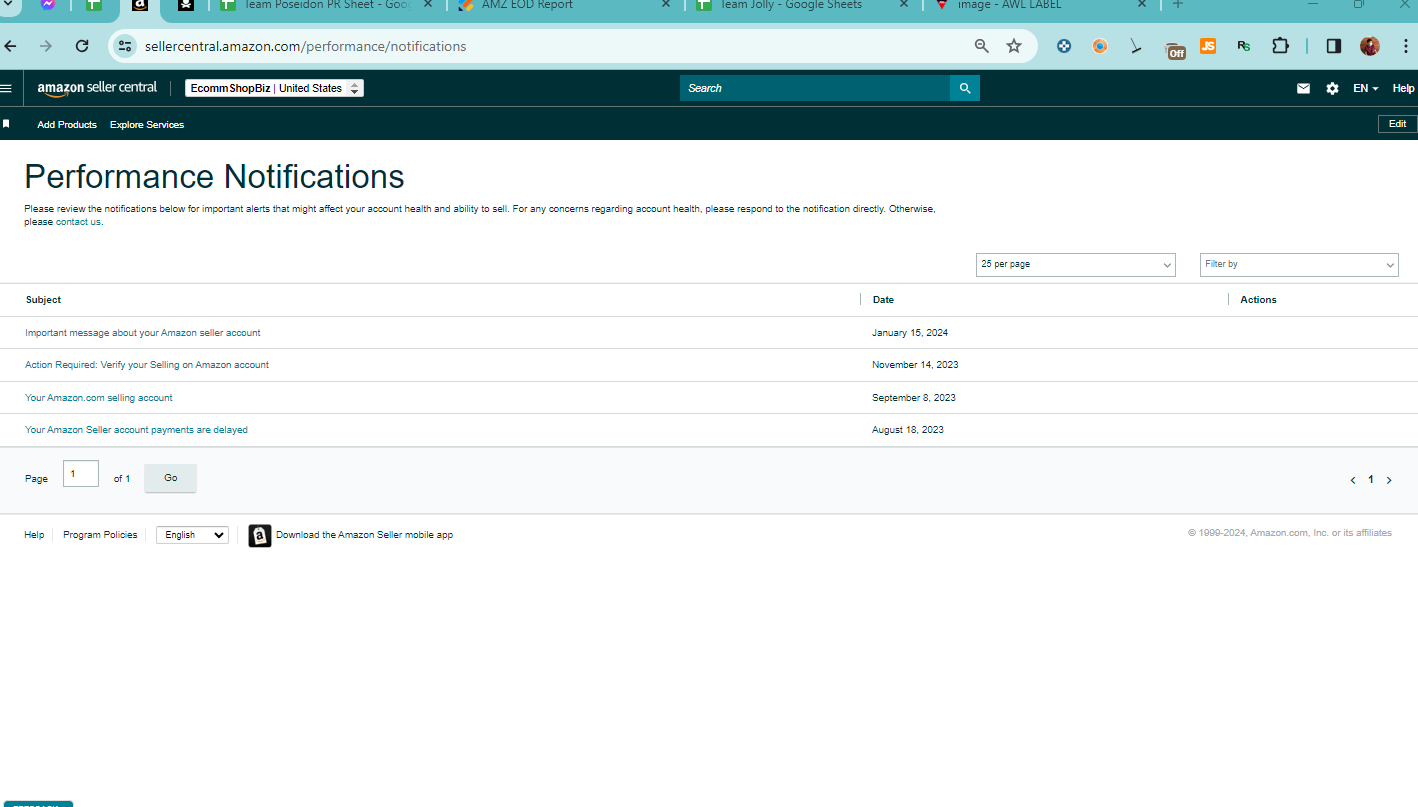Expand the Filter by dropdown
Viewport: 1418px width, 807px height.
pos(1299,264)
